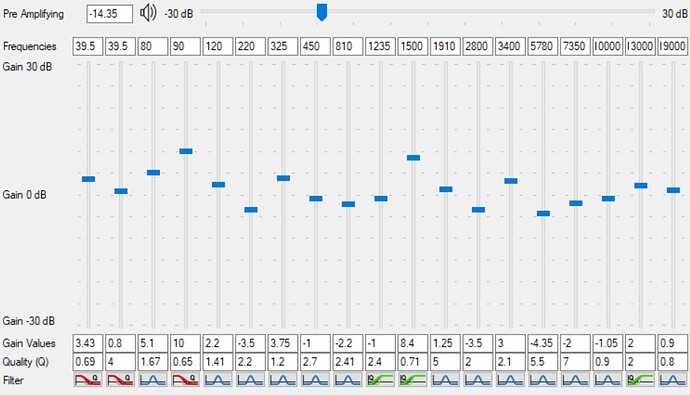Click the Quality field showing 7
Screen dimensions: 690x395
(576, 362)
